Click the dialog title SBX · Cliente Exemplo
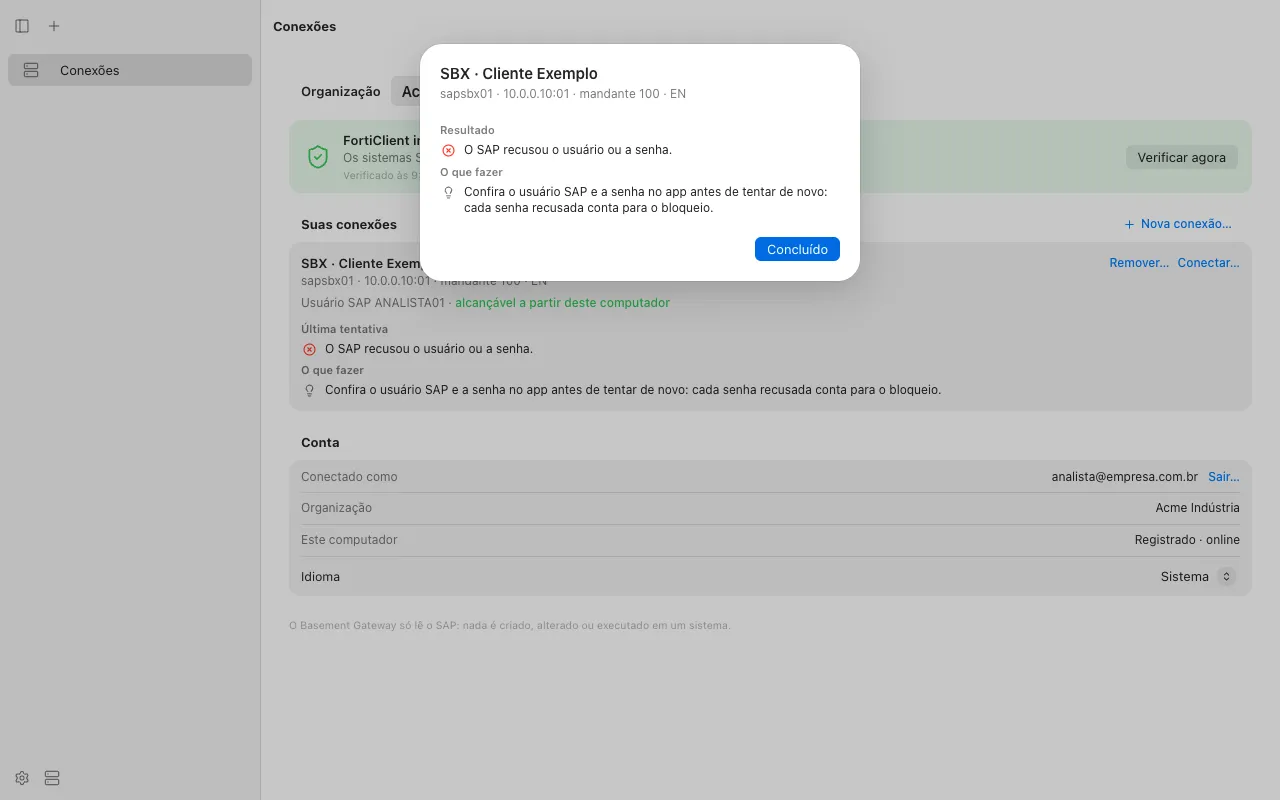This screenshot has height=800, width=1280. point(519,74)
